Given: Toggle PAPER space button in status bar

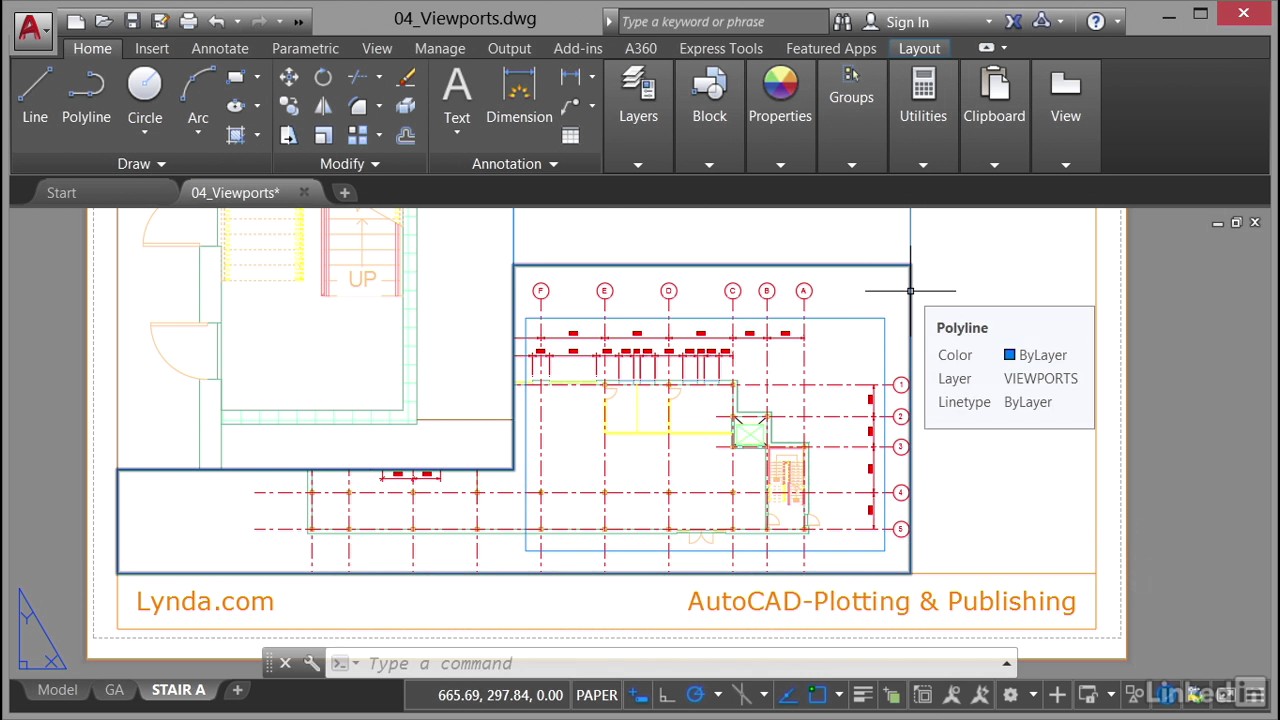Looking at the screenshot, I should [x=597, y=695].
